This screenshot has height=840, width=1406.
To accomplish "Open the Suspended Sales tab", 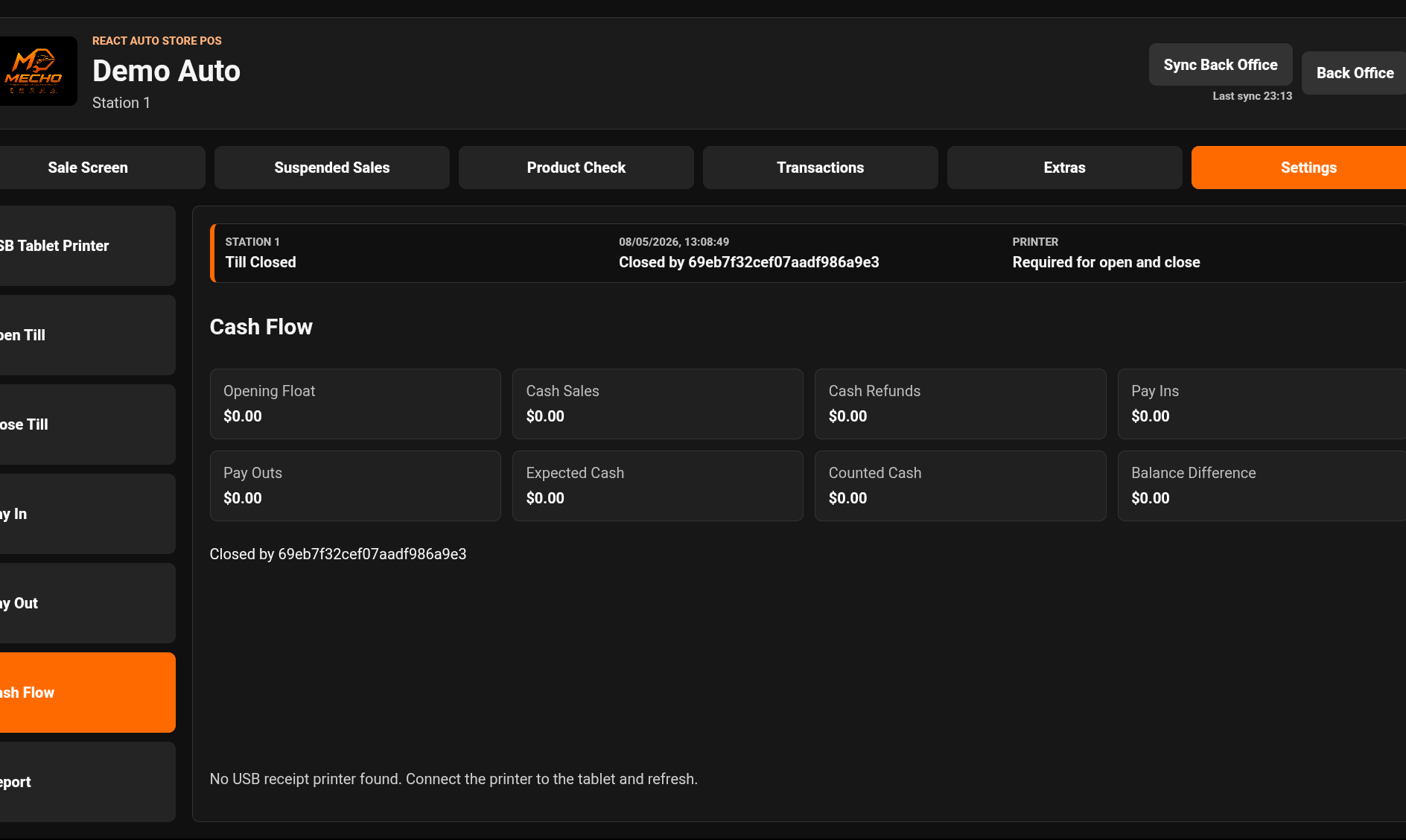I will pos(332,168).
